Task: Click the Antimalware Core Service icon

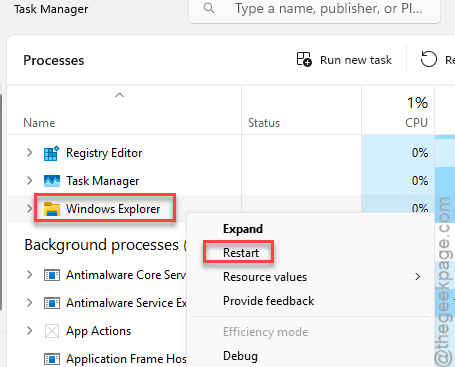Action: 52,275
